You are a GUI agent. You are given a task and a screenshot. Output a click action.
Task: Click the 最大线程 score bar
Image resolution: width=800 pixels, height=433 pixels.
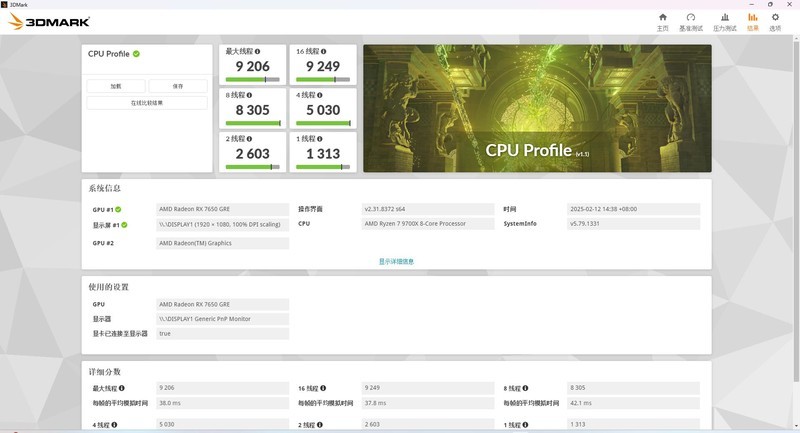[253, 80]
